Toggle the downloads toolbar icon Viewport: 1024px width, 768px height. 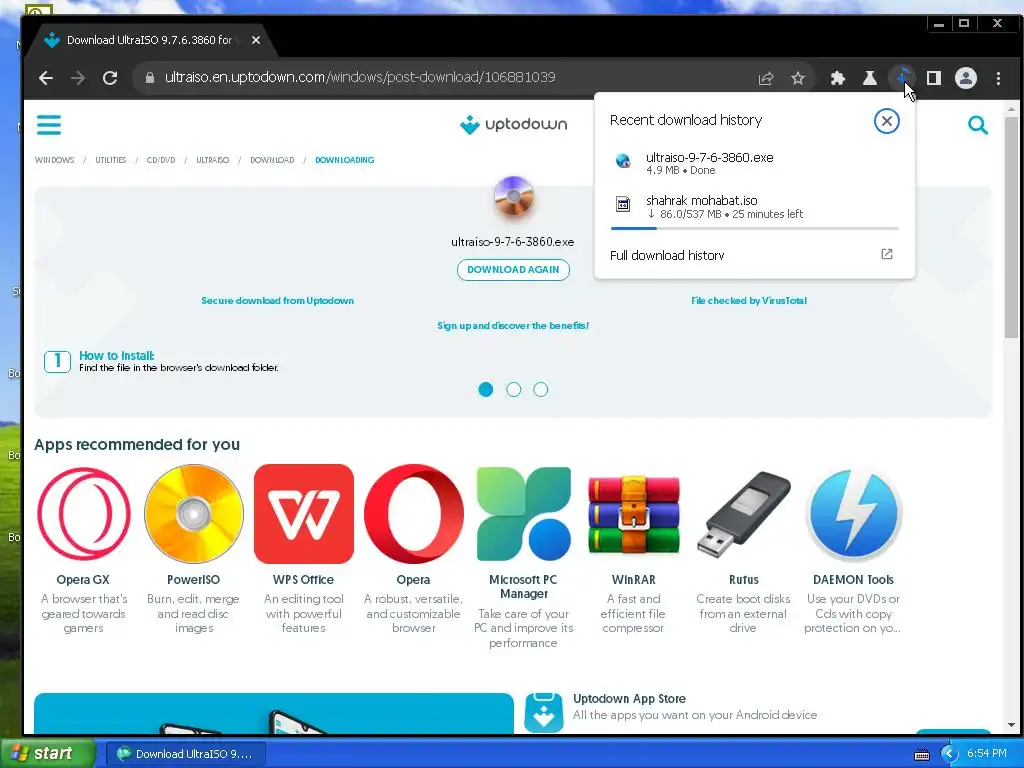pos(902,78)
